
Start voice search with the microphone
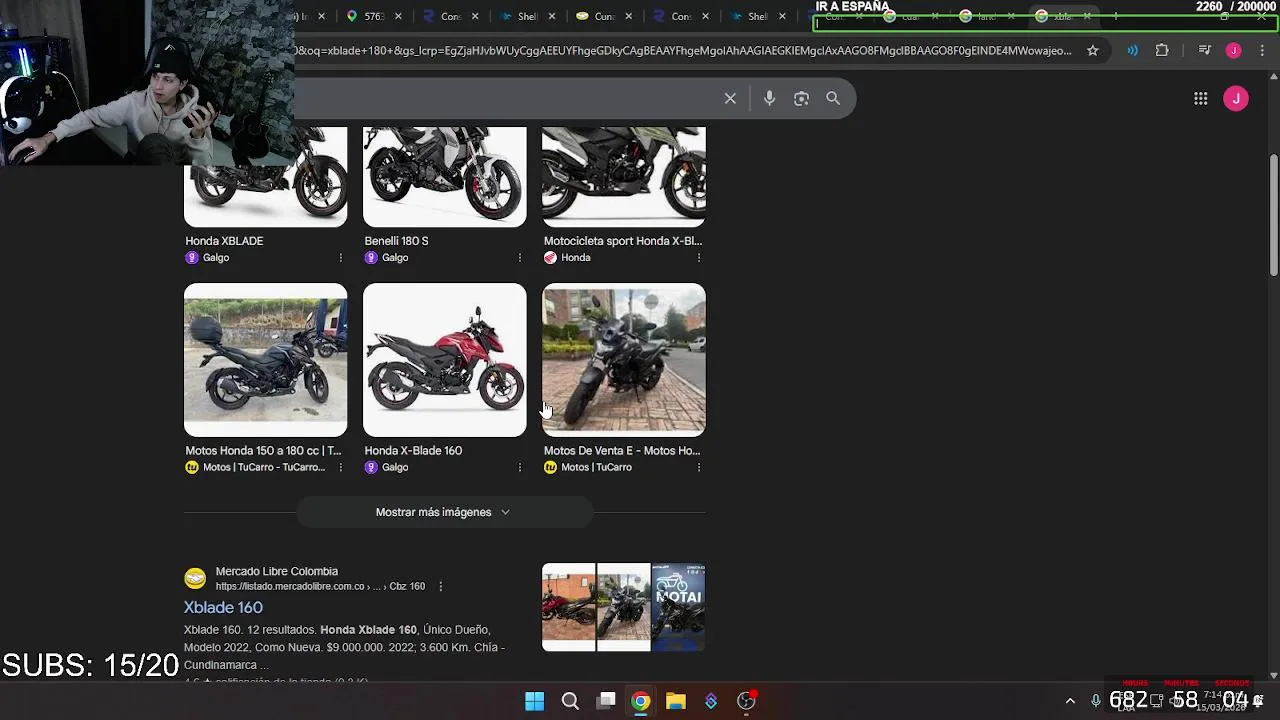pos(769,98)
